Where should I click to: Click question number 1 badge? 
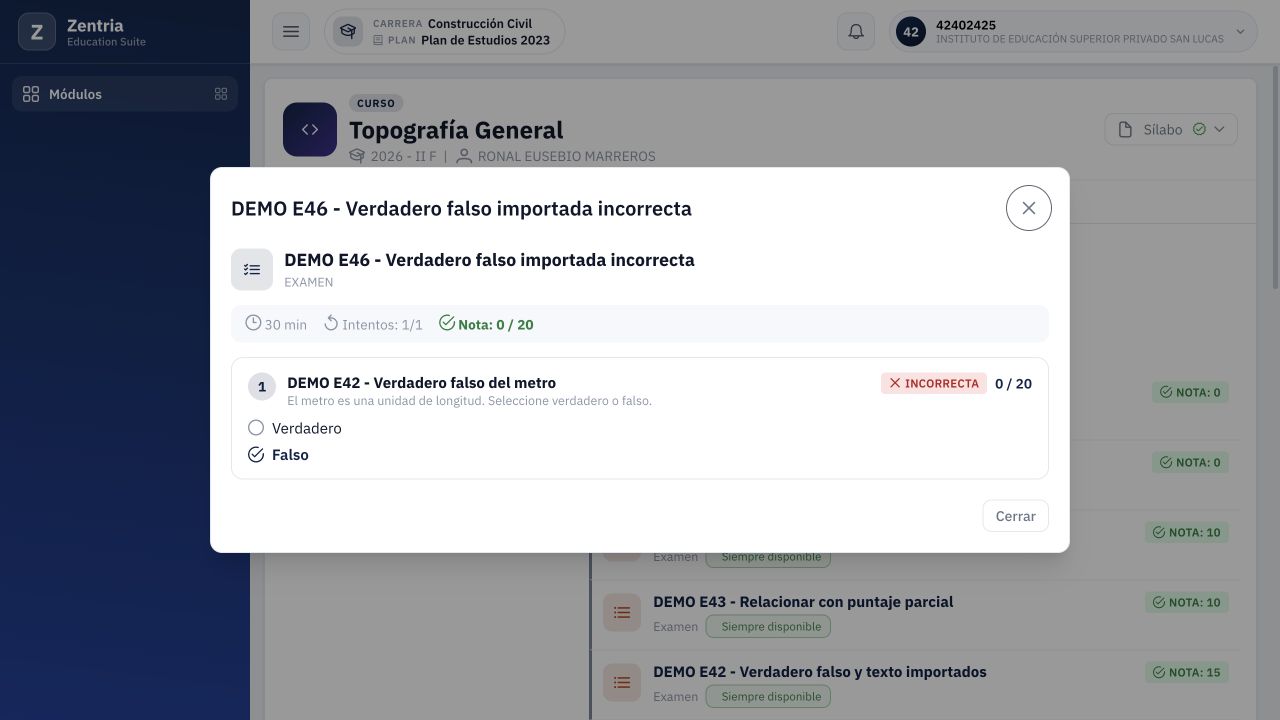[x=262, y=387]
